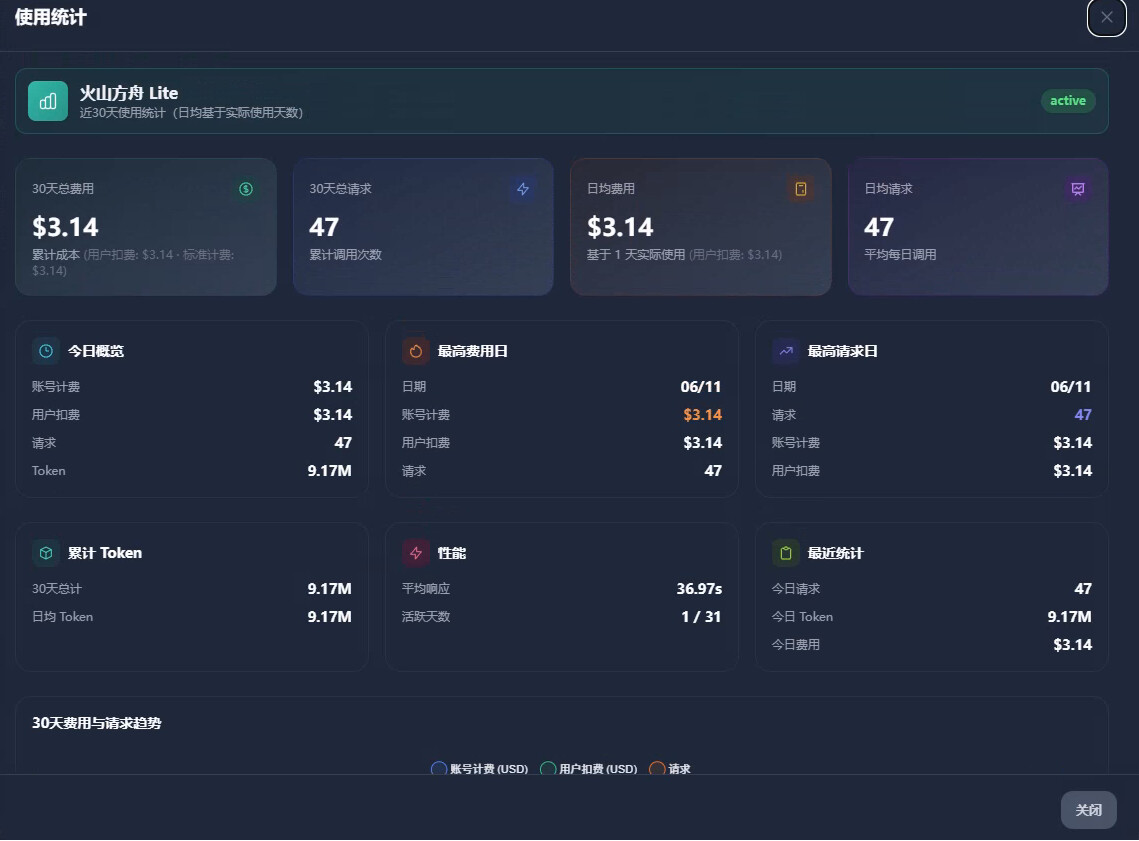Click the orange $3.14 in 最高费用日
This screenshot has width=1139, height=841.
coord(702,415)
